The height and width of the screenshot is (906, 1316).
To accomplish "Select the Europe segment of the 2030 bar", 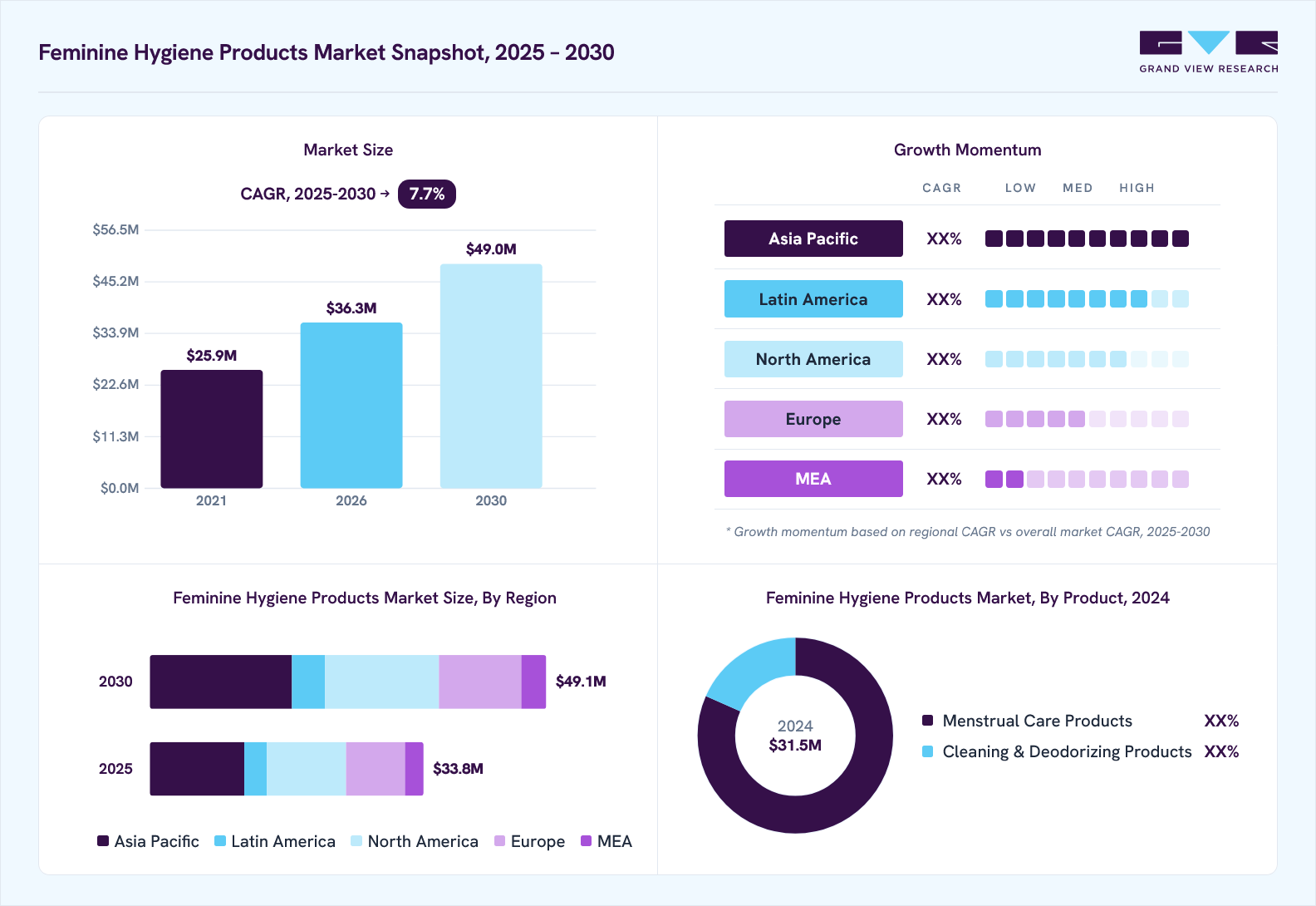I will click(480, 682).
